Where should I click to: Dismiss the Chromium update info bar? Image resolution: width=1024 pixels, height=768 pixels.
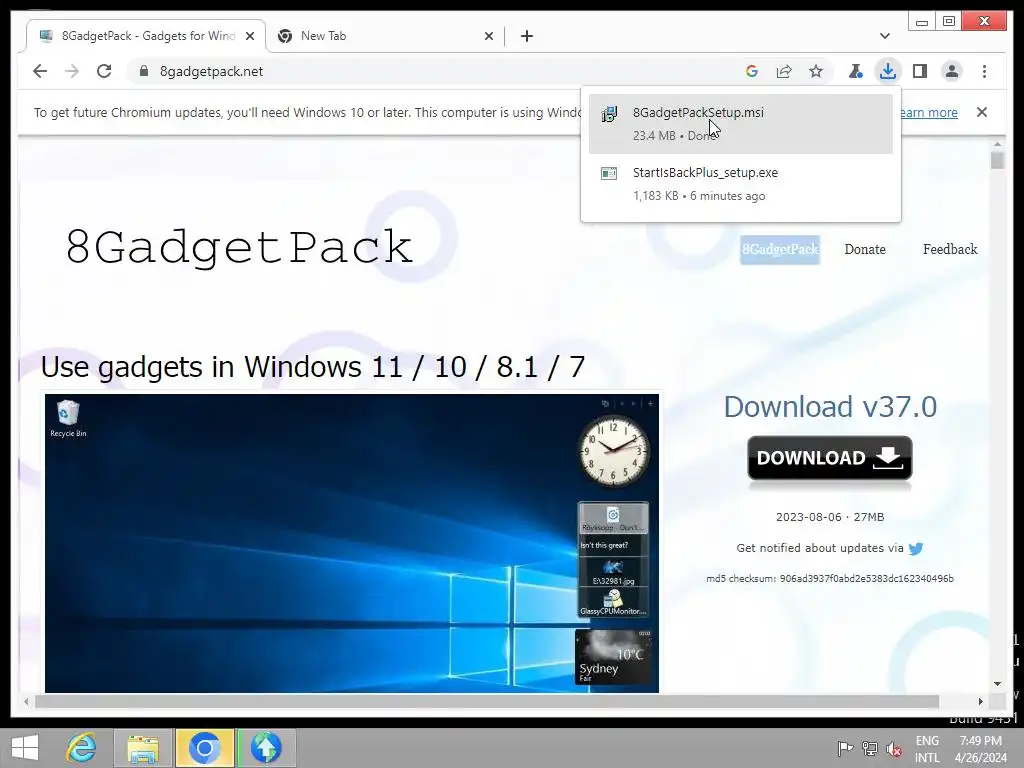point(982,112)
